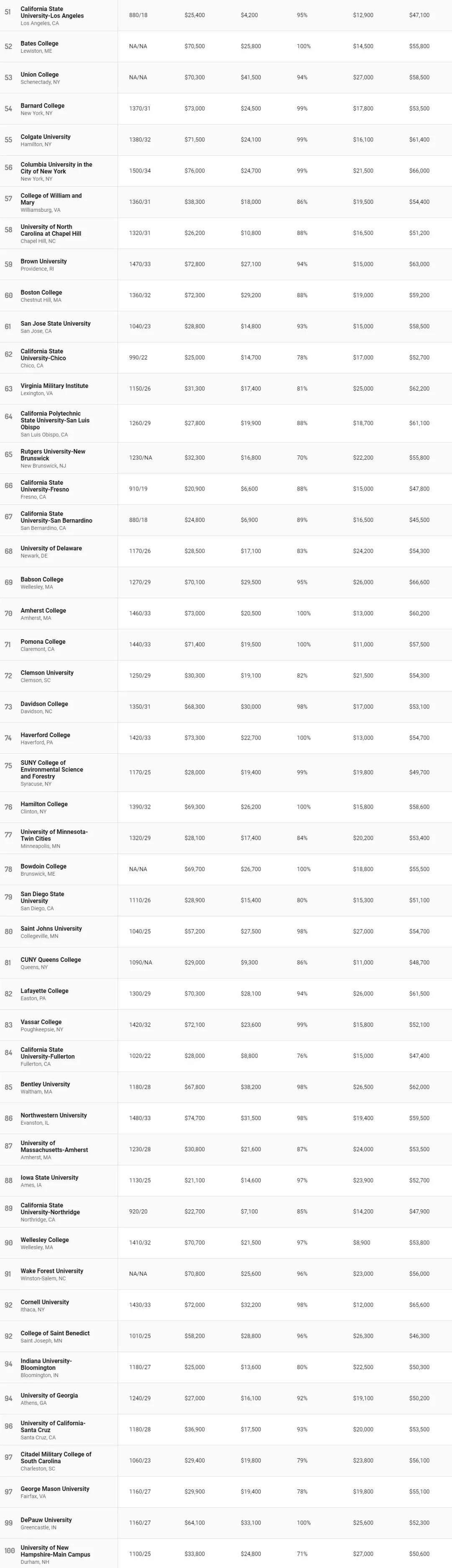This screenshot has height=1568, width=452.
Task: Select the University of Delaware link
Action: (51, 548)
